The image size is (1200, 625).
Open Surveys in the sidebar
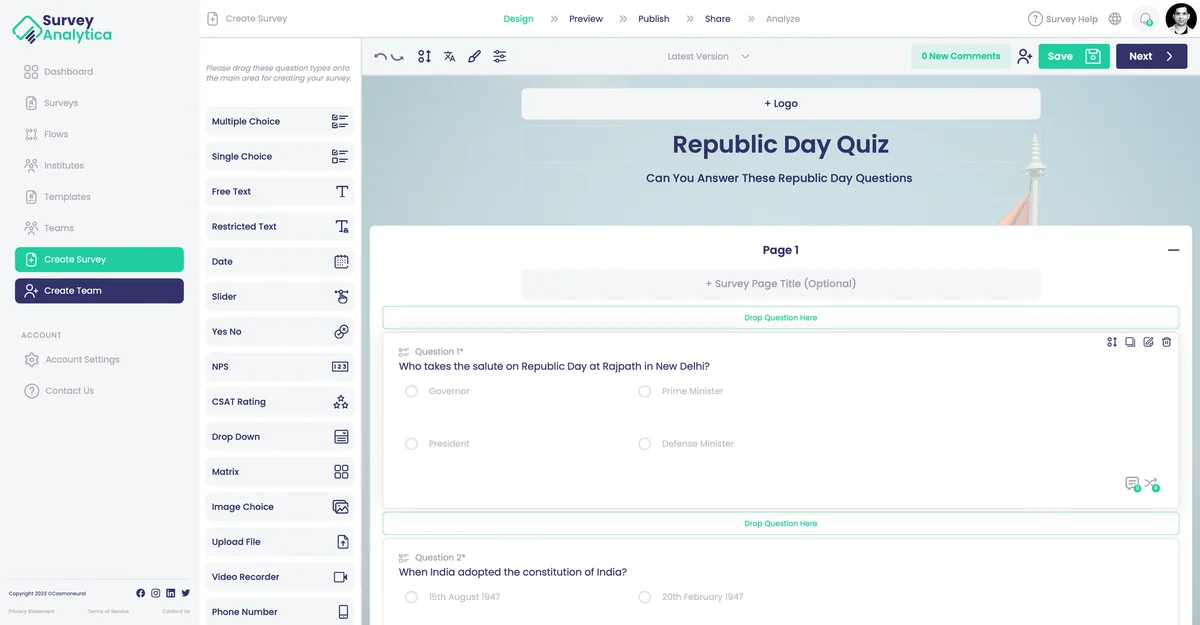click(61, 103)
